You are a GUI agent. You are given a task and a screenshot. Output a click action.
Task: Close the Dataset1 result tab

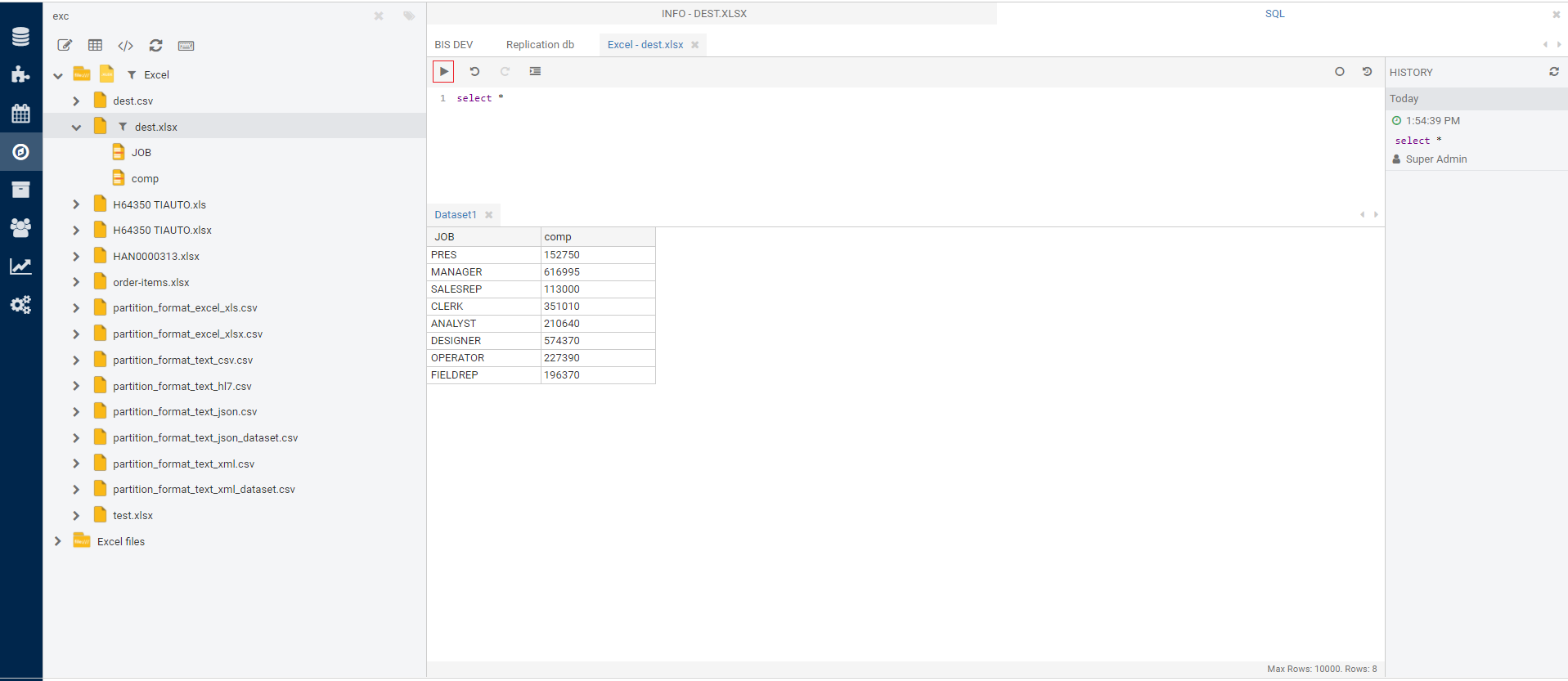pyautogui.click(x=489, y=215)
